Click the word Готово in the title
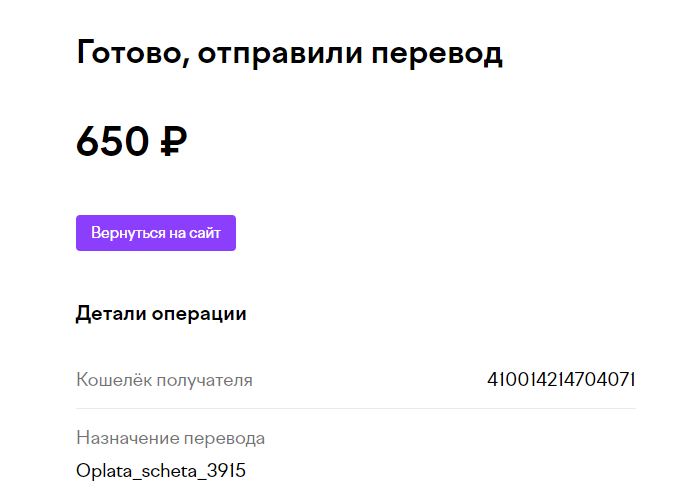Image resolution: width=695 pixels, height=497 pixels. coord(129,53)
